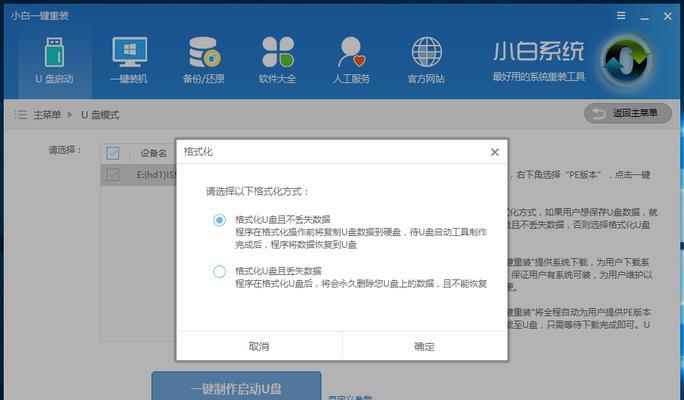Click the 主菜单 breadcrumb label
The height and width of the screenshot is (400, 684).
(x=47, y=115)
